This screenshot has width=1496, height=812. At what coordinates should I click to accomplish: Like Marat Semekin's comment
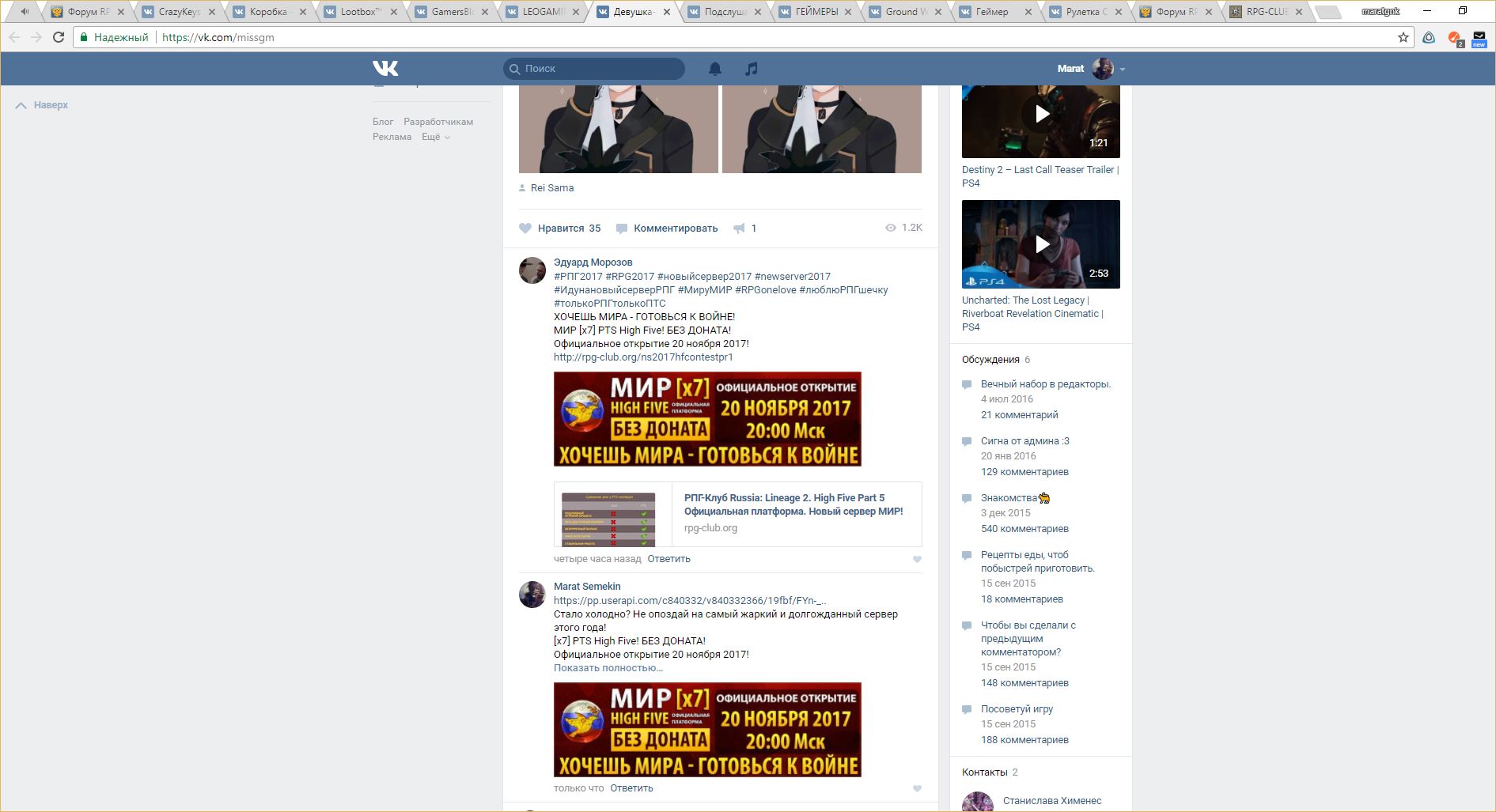917,789
